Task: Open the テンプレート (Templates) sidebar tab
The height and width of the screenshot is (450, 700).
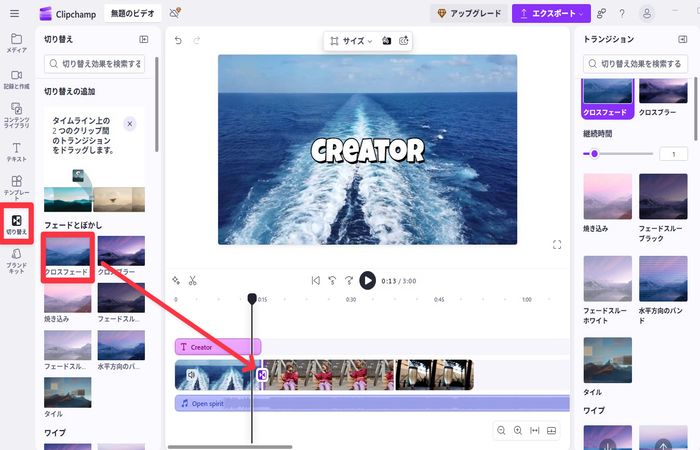Action: [x=16, y=186]
